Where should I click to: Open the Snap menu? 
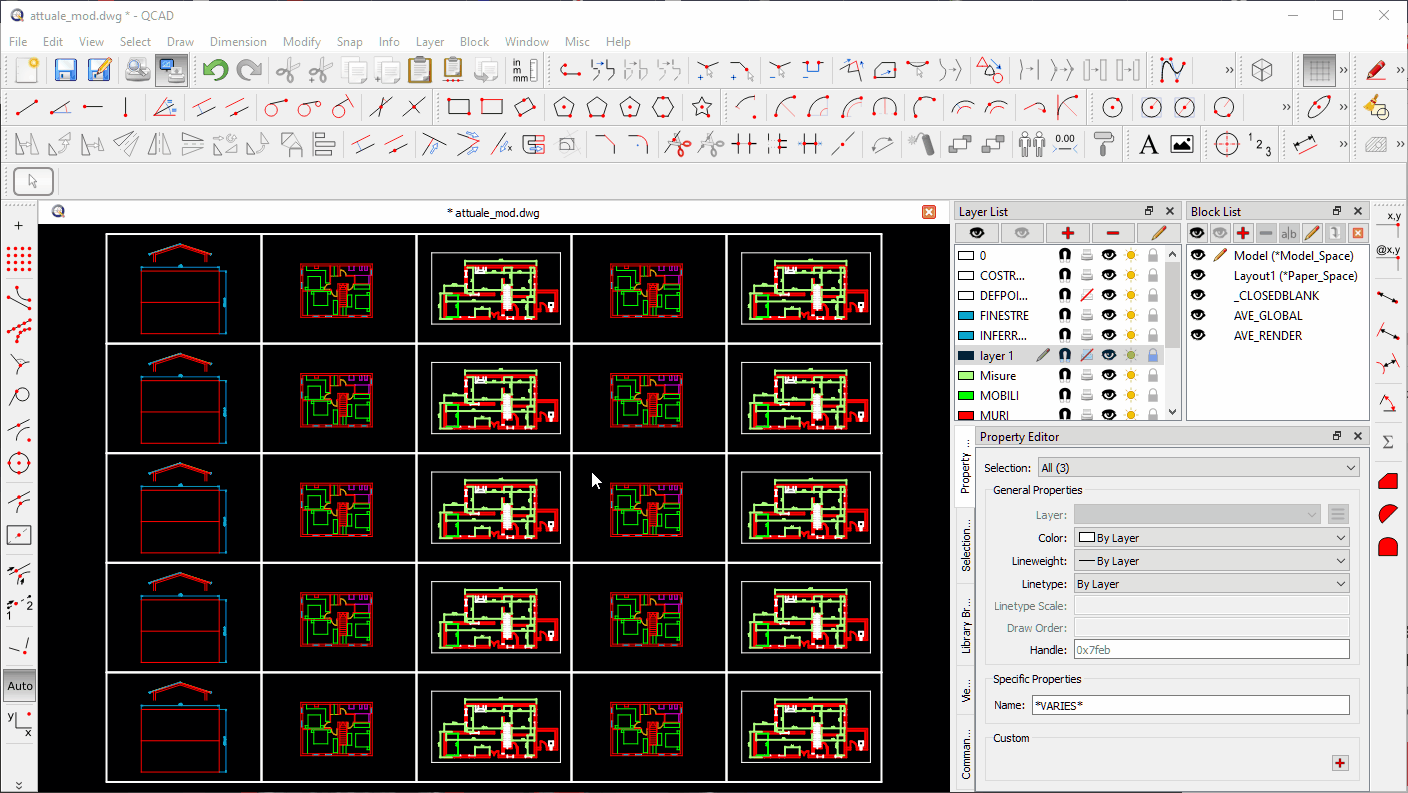click(349, 42)
